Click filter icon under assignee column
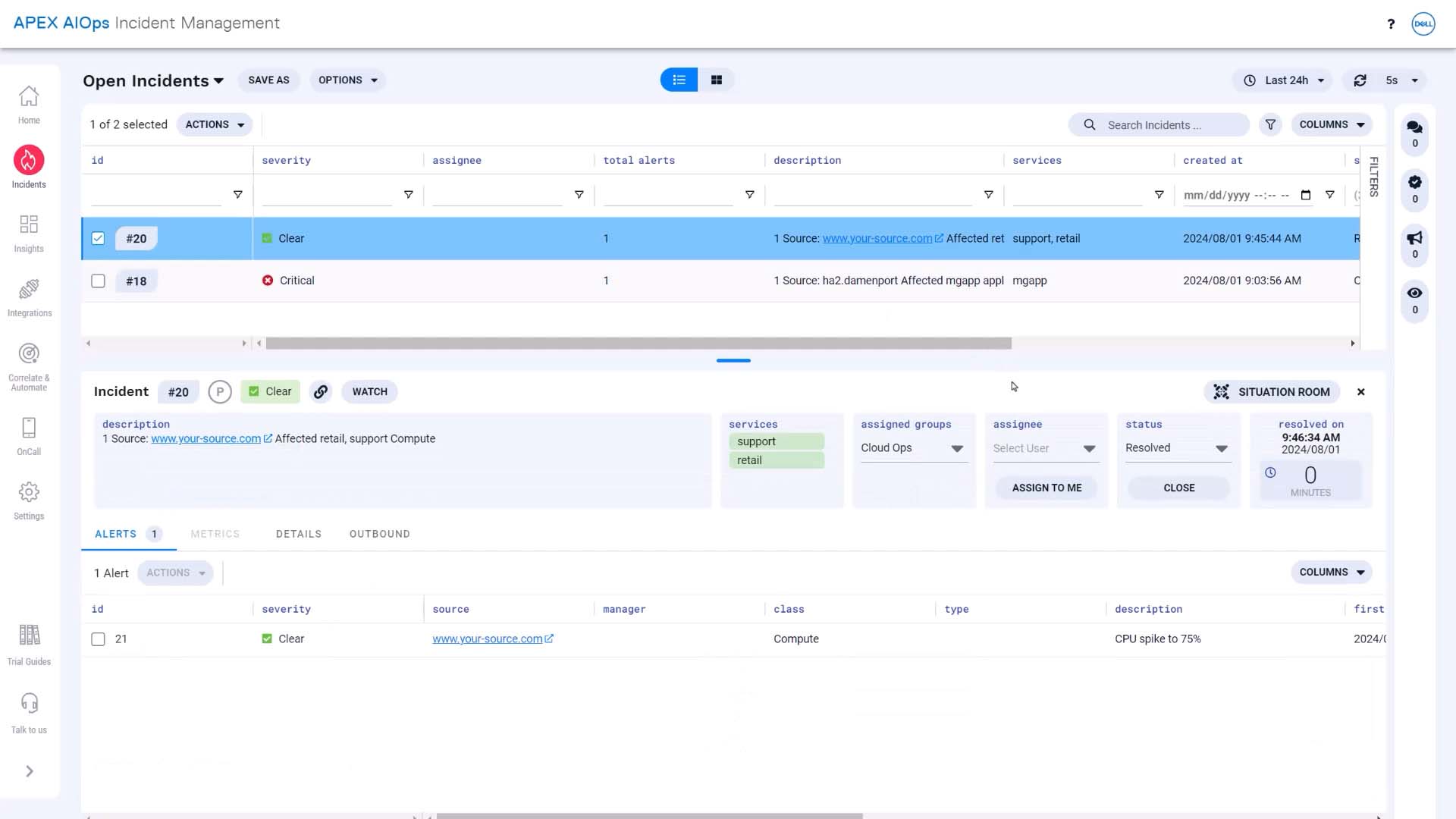The height and width of the screenshot is (819, 1456). coord(579,195)
